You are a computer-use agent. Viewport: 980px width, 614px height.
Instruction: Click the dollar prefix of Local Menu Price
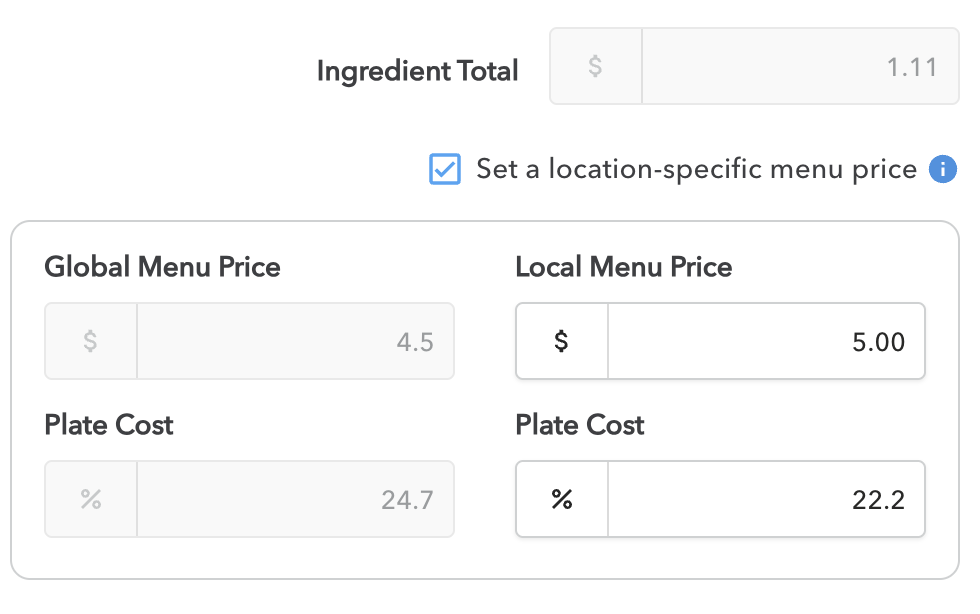click(x=562, y=342)
